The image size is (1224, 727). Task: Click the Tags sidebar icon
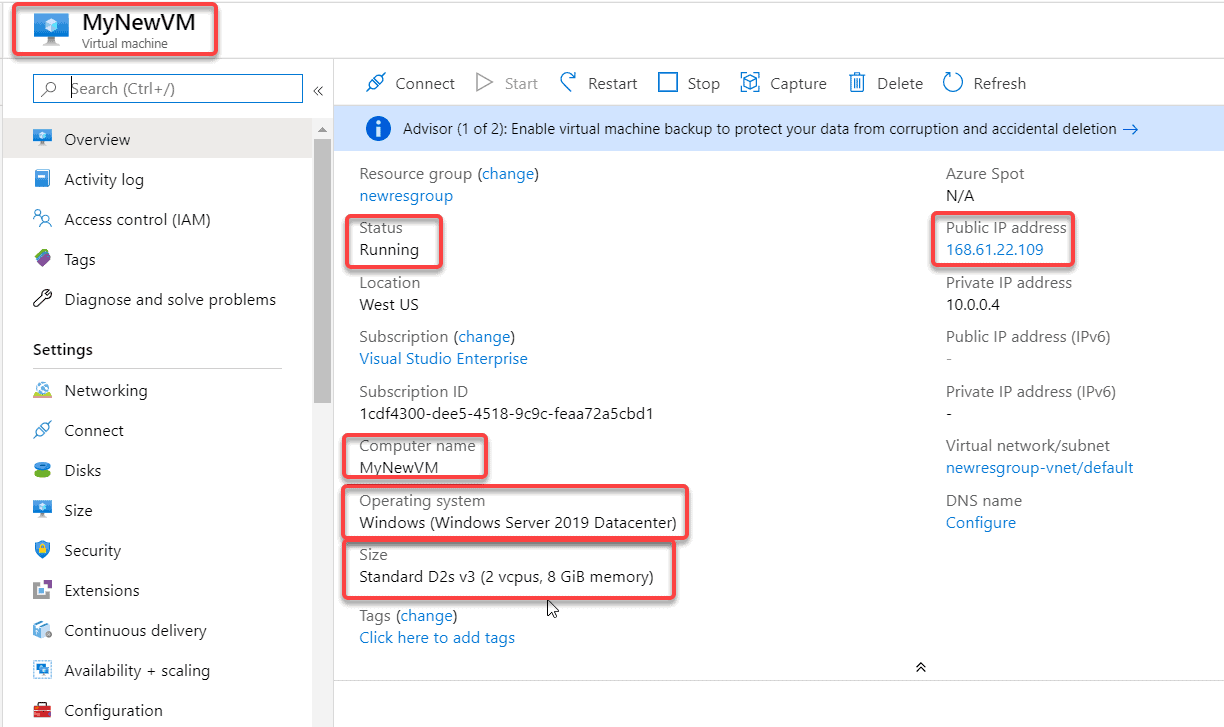[44, 259]
